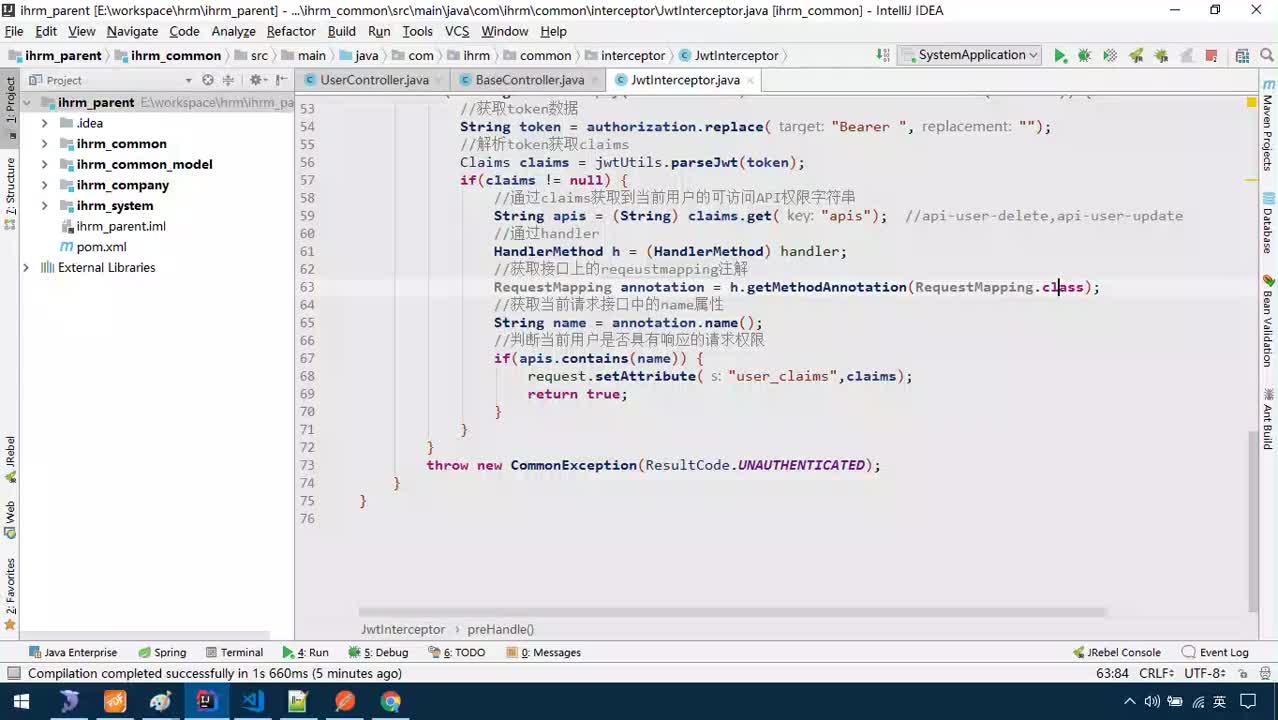Image resolution: width=1278 pixels, height=720 pixels.
Task: Click the inspection indicator at the top of the editor gutter
Action: pyautogui.click(x=1252, y=102)
